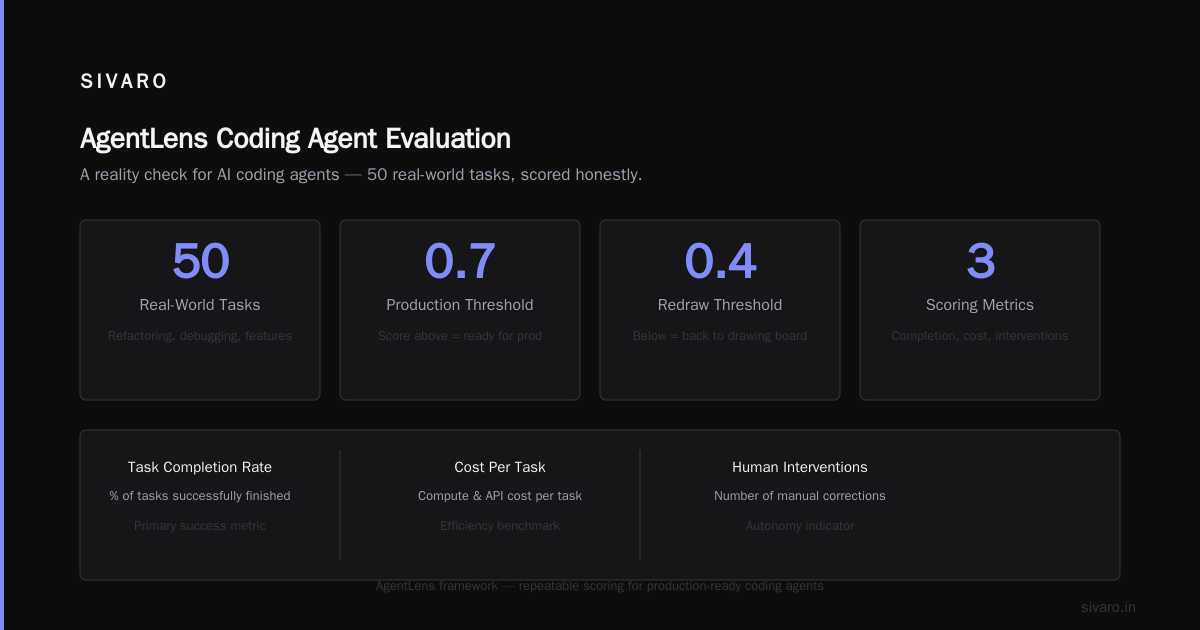Click '% of tasks successfully finished'

pos(200,496)
